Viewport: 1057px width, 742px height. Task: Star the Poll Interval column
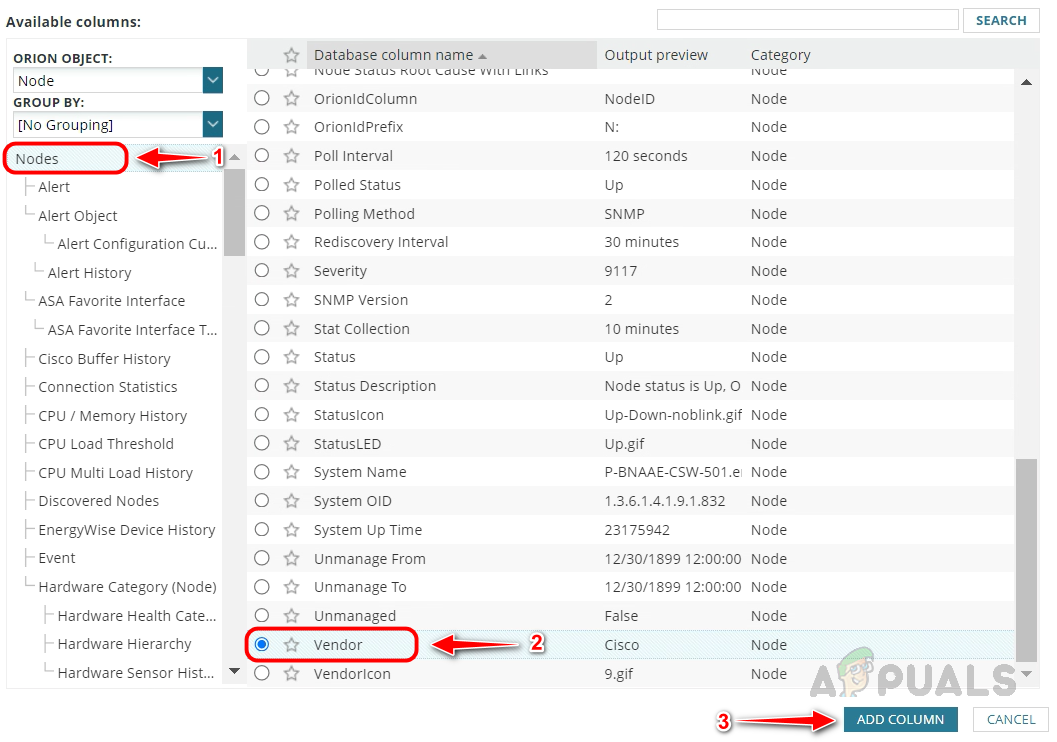pos(291,156)
